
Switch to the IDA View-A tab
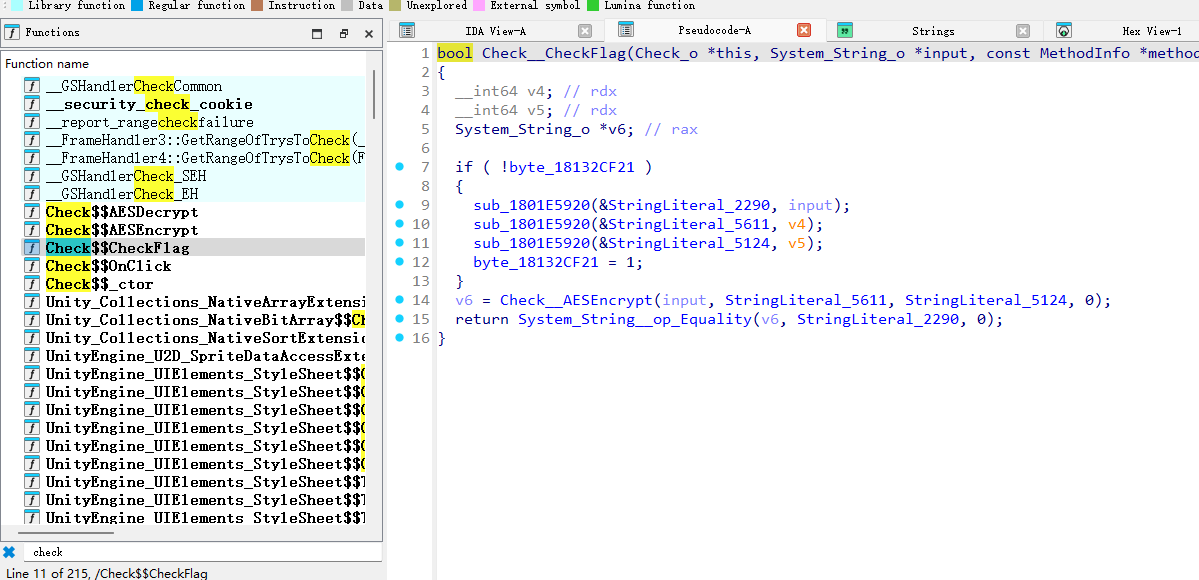tap(496, 31)
